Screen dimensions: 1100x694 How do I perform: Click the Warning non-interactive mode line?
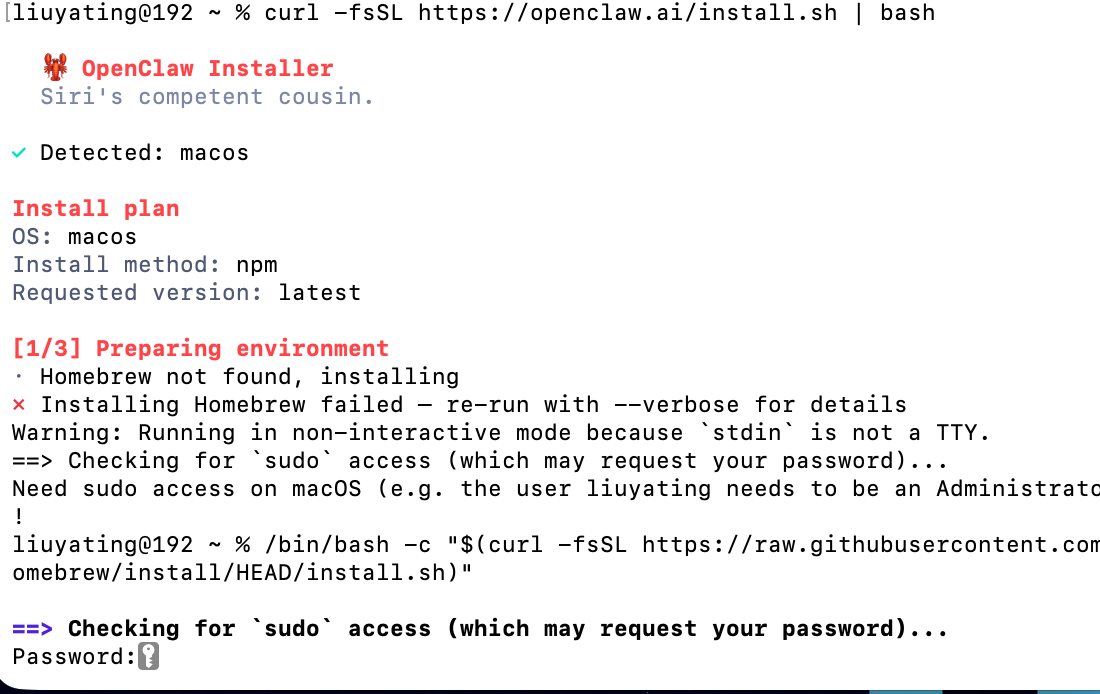pyautogui.click(x=500, y=433)
